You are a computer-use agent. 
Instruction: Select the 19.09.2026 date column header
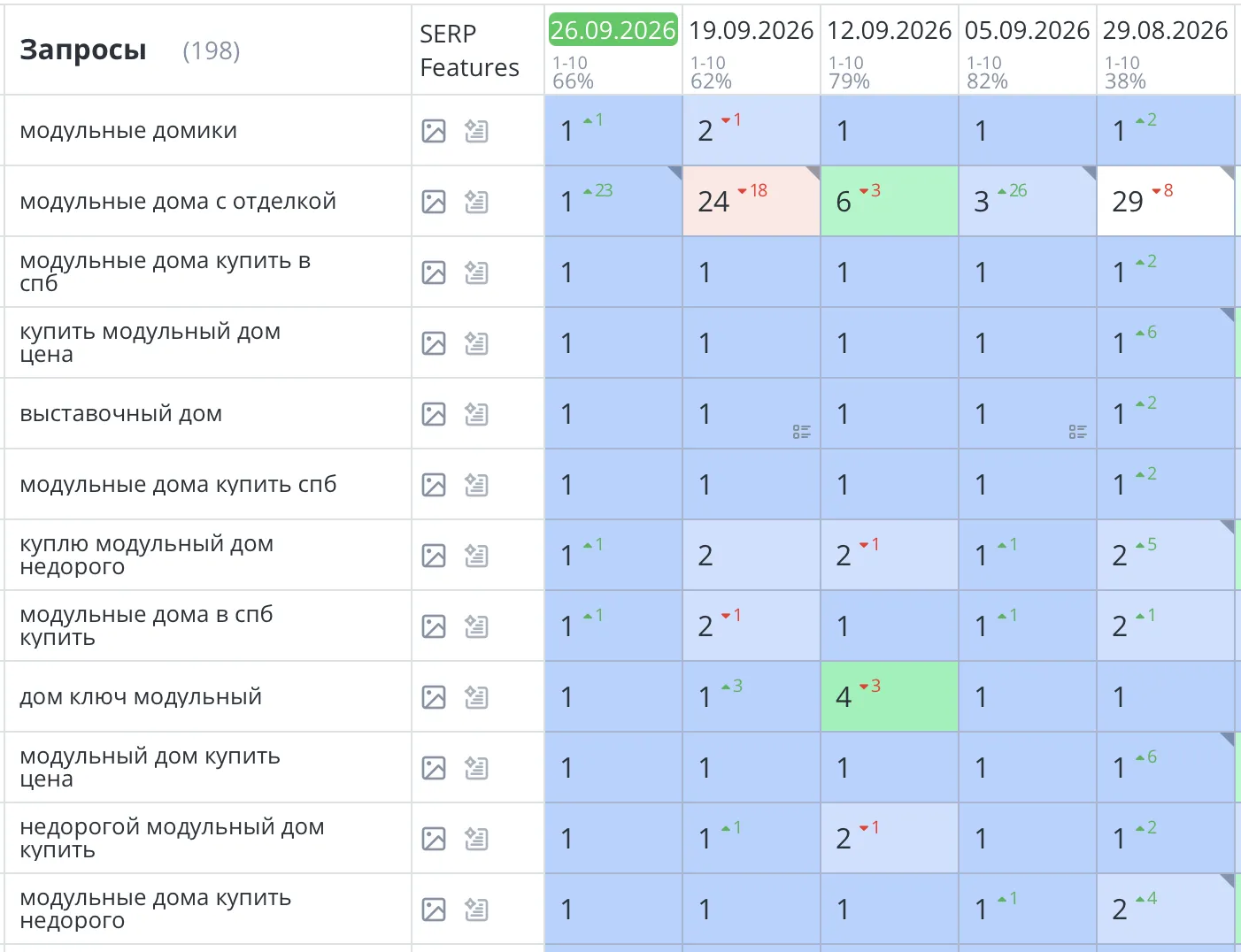751,30
